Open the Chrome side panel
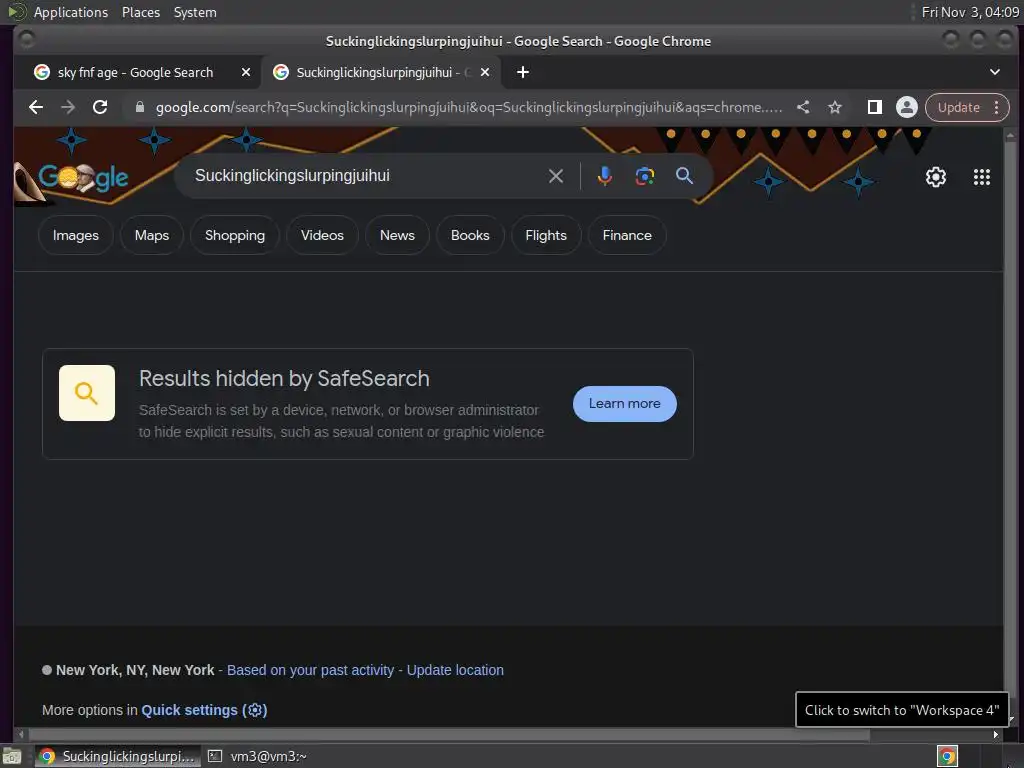The height and width of the screenshot is (768, 1024). (x=874, y=107)
